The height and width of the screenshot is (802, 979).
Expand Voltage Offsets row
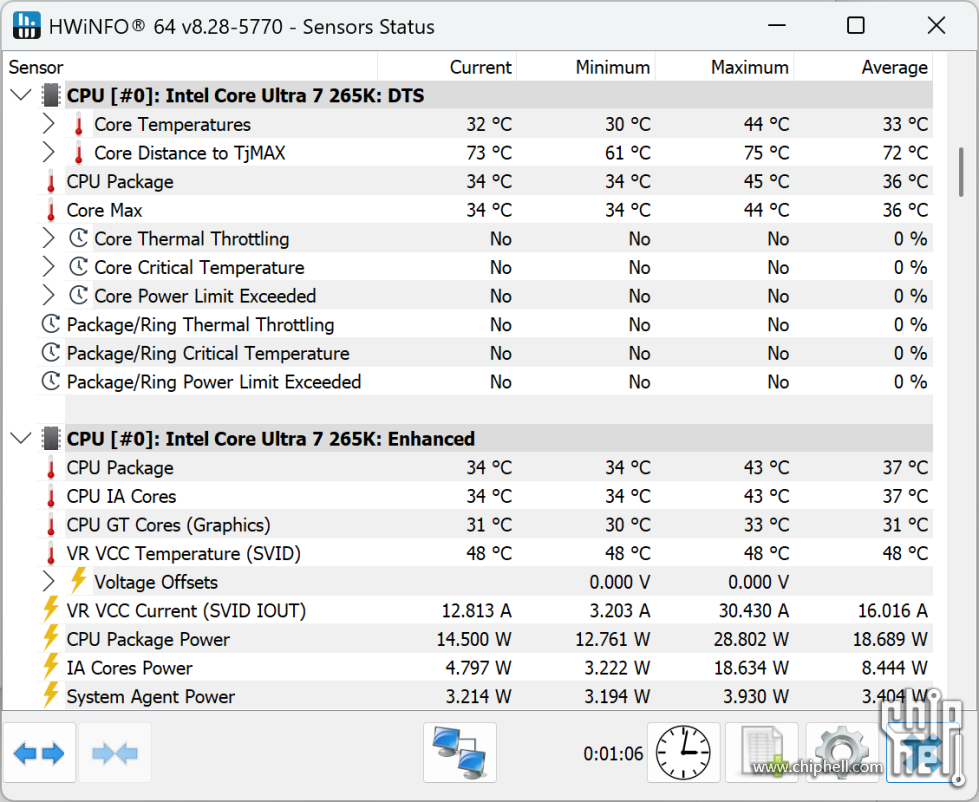click(48, 582)
